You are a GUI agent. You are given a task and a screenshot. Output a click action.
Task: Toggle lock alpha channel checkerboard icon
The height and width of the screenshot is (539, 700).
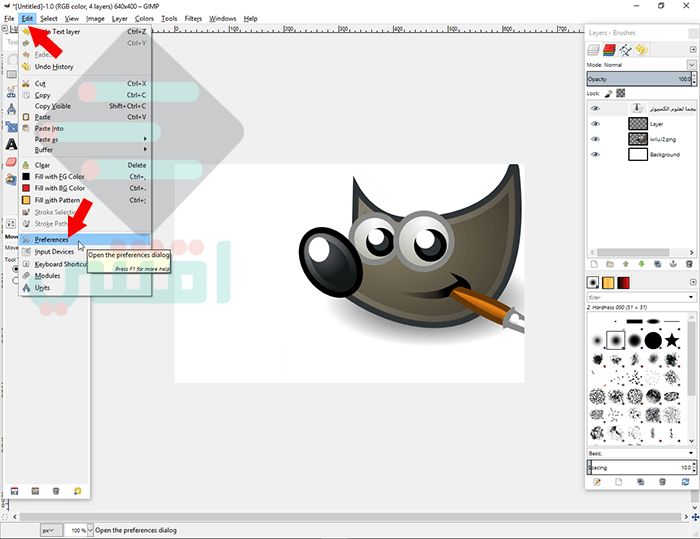(621, 93)
